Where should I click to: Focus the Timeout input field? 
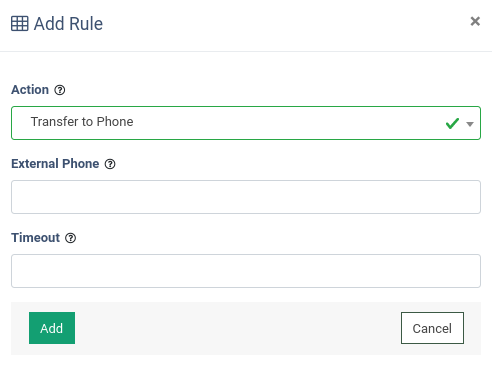pos(246,271)
